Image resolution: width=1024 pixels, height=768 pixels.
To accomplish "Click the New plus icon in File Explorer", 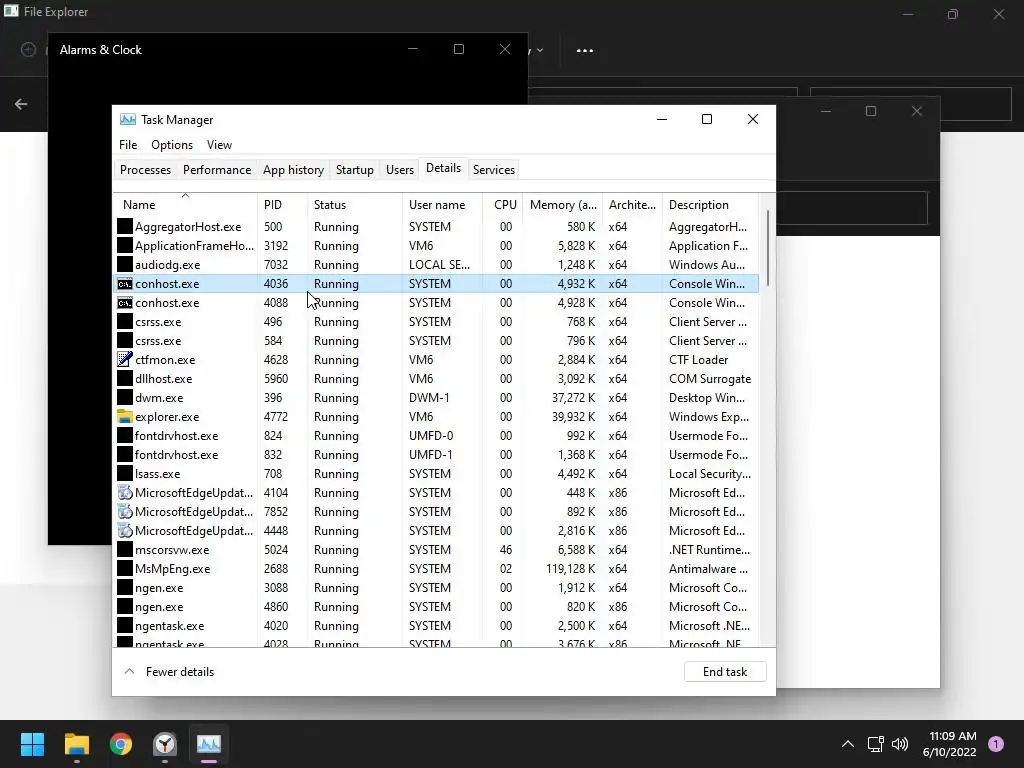I will 28,50.
